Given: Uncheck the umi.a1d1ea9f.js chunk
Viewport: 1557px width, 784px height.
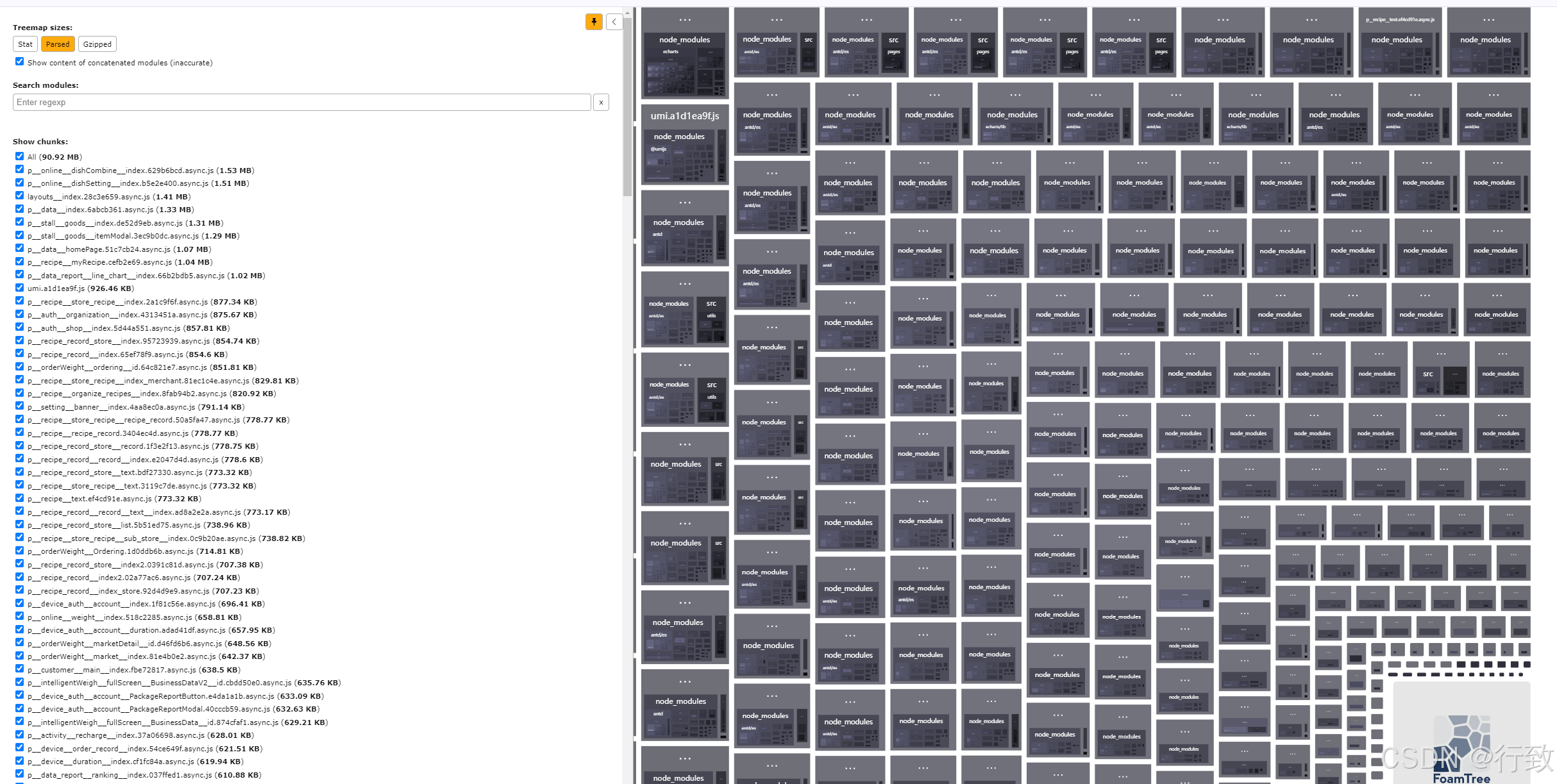Looking at the screenshot, I should pos(19,287).
